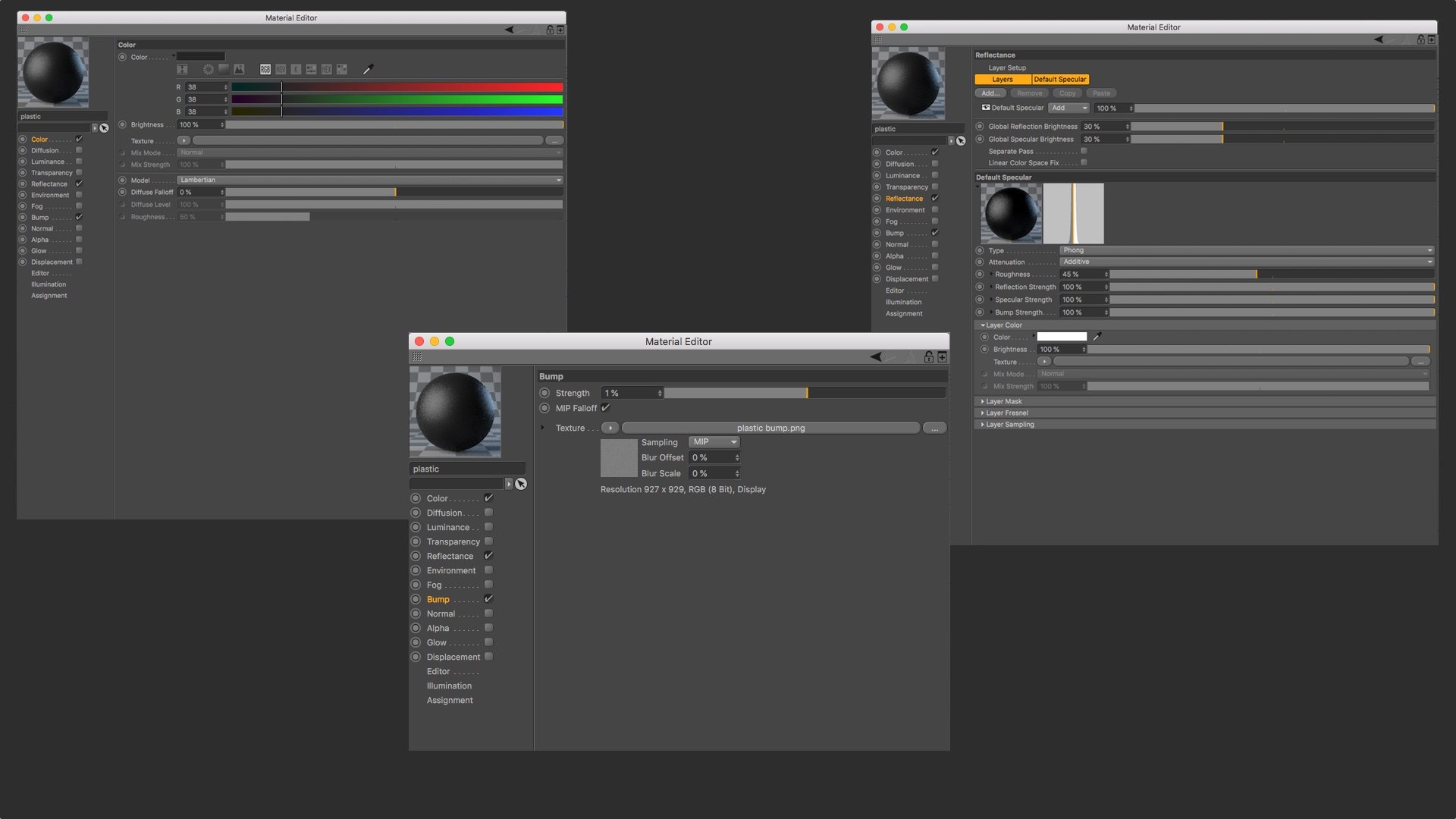1456x819 pixels.
Task: Click lock icon in Bump editor toolbar
Action: click(928, 356)
